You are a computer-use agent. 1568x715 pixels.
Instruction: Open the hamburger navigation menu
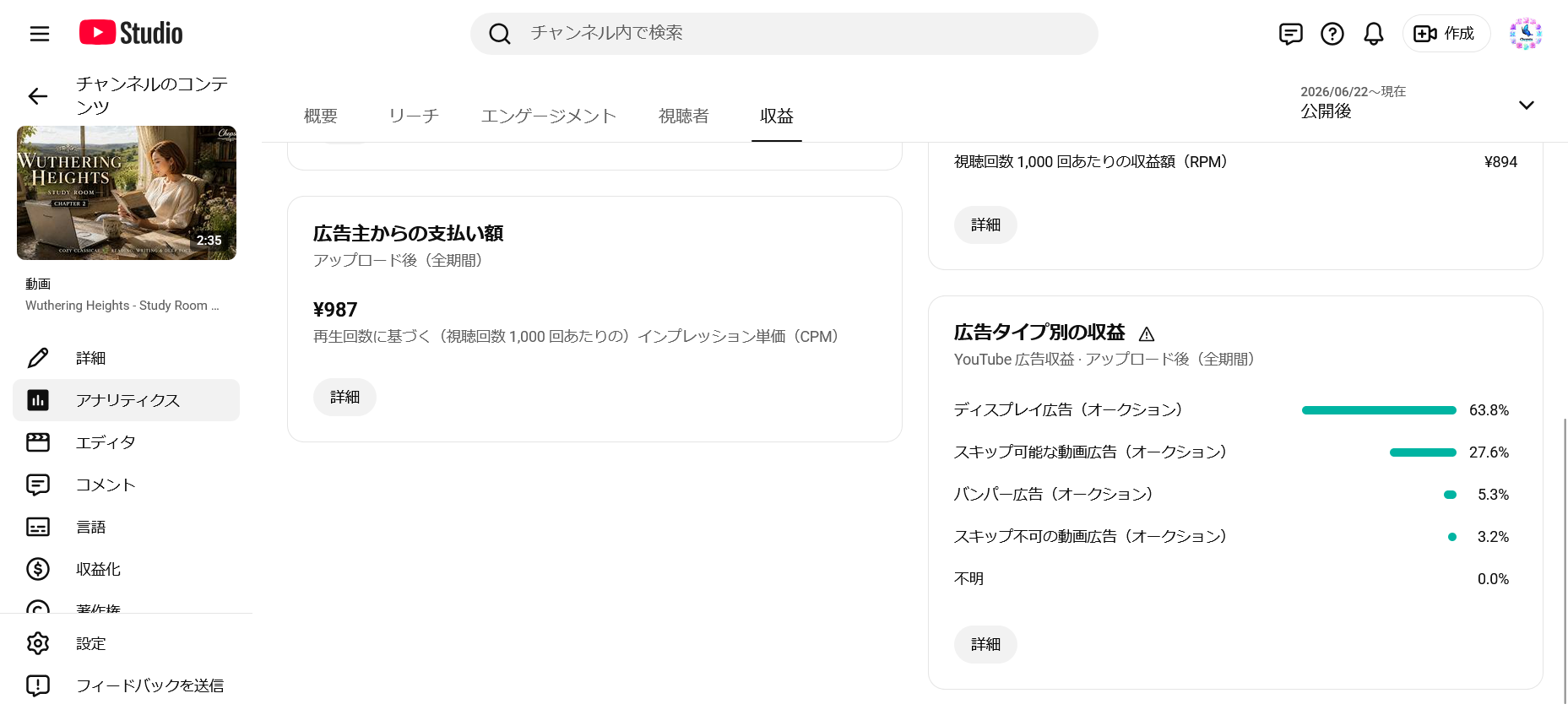(x=40, y=34)
